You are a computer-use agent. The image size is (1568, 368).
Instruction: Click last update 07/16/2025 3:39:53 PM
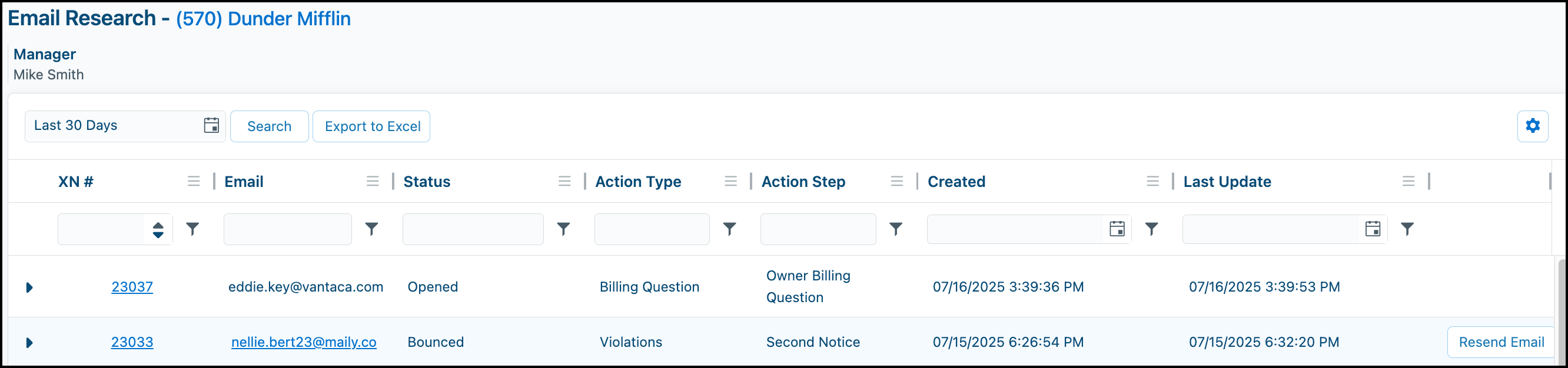(1264, 286)
